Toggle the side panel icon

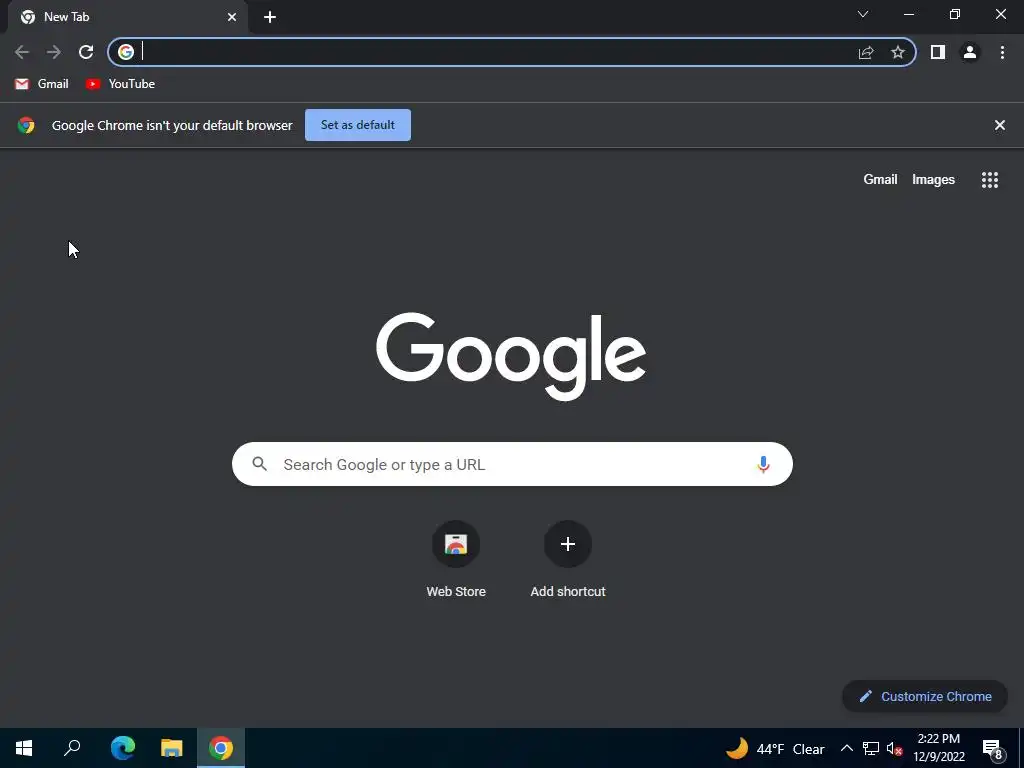point(938,52)
